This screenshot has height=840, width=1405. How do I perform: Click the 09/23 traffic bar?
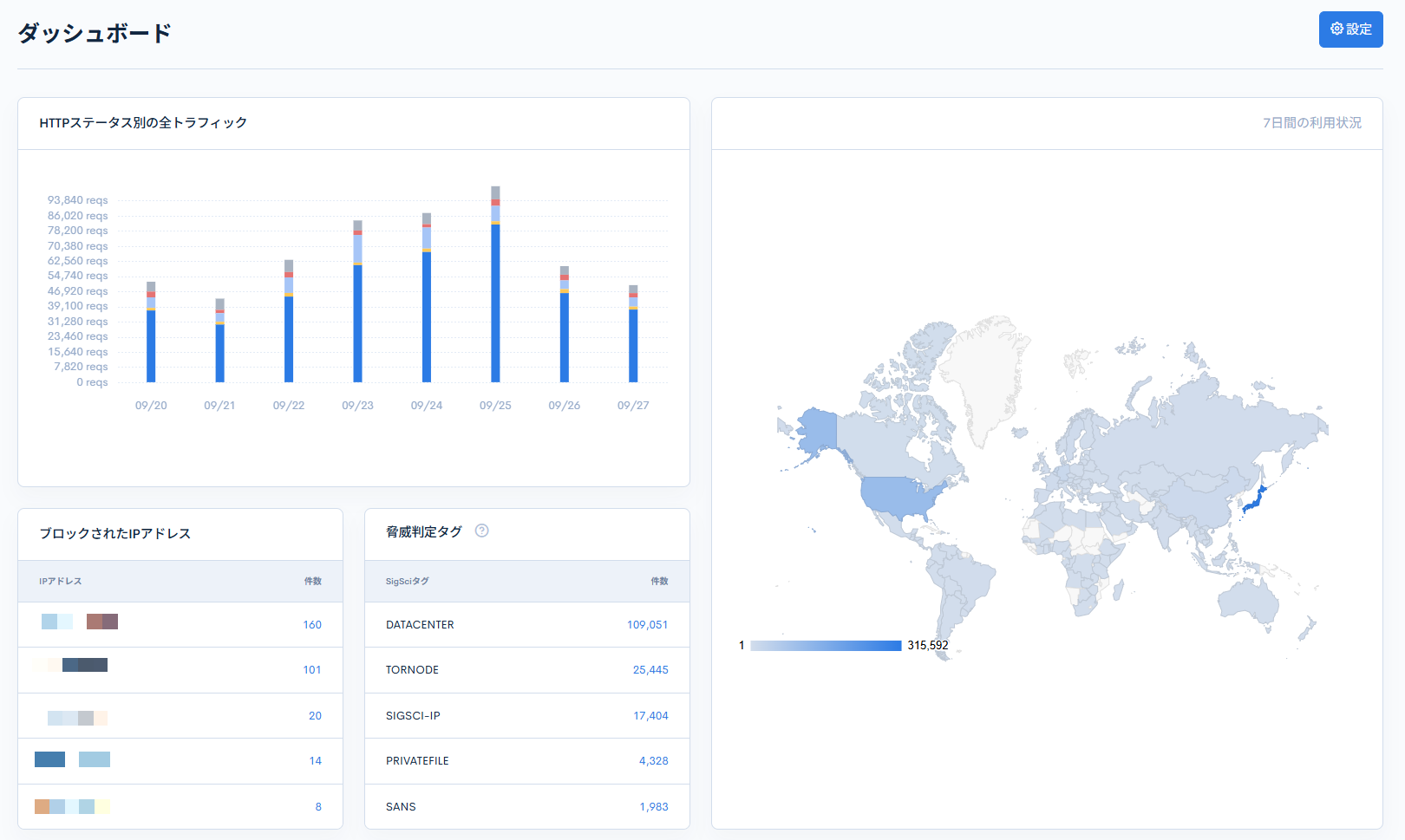357,302
